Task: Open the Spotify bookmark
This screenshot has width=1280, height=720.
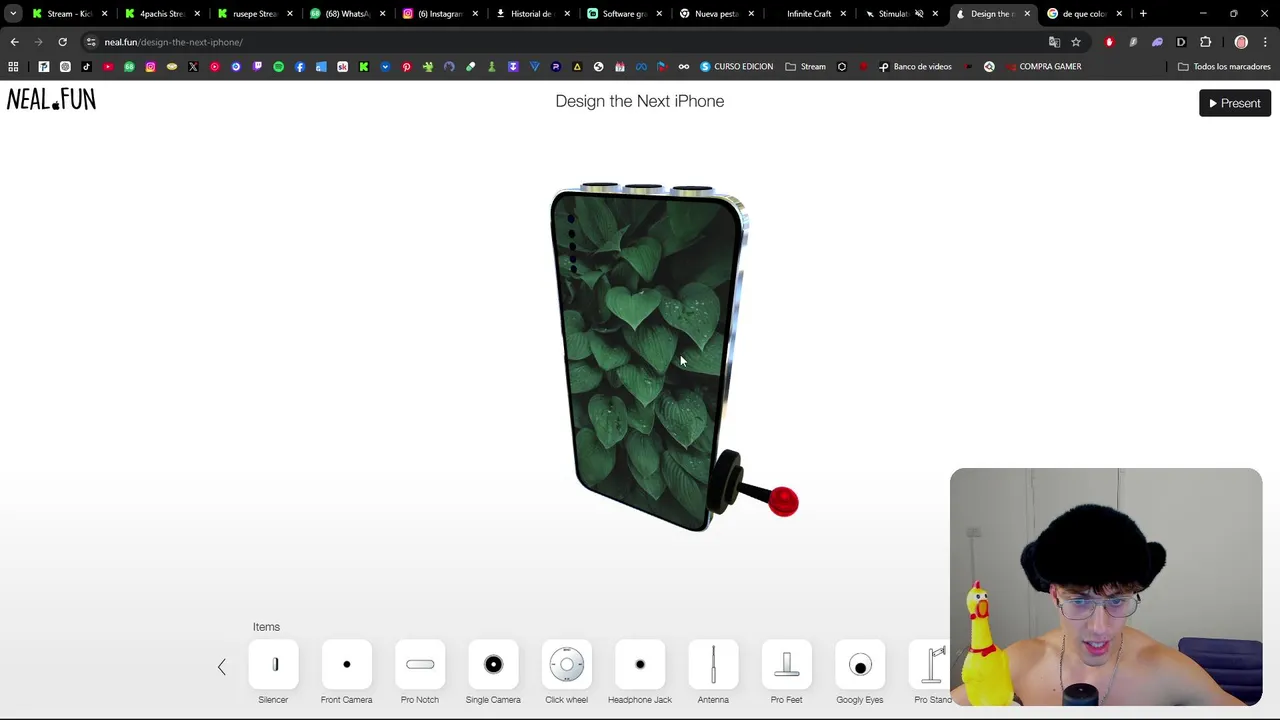Action: (x=278, y=67)
